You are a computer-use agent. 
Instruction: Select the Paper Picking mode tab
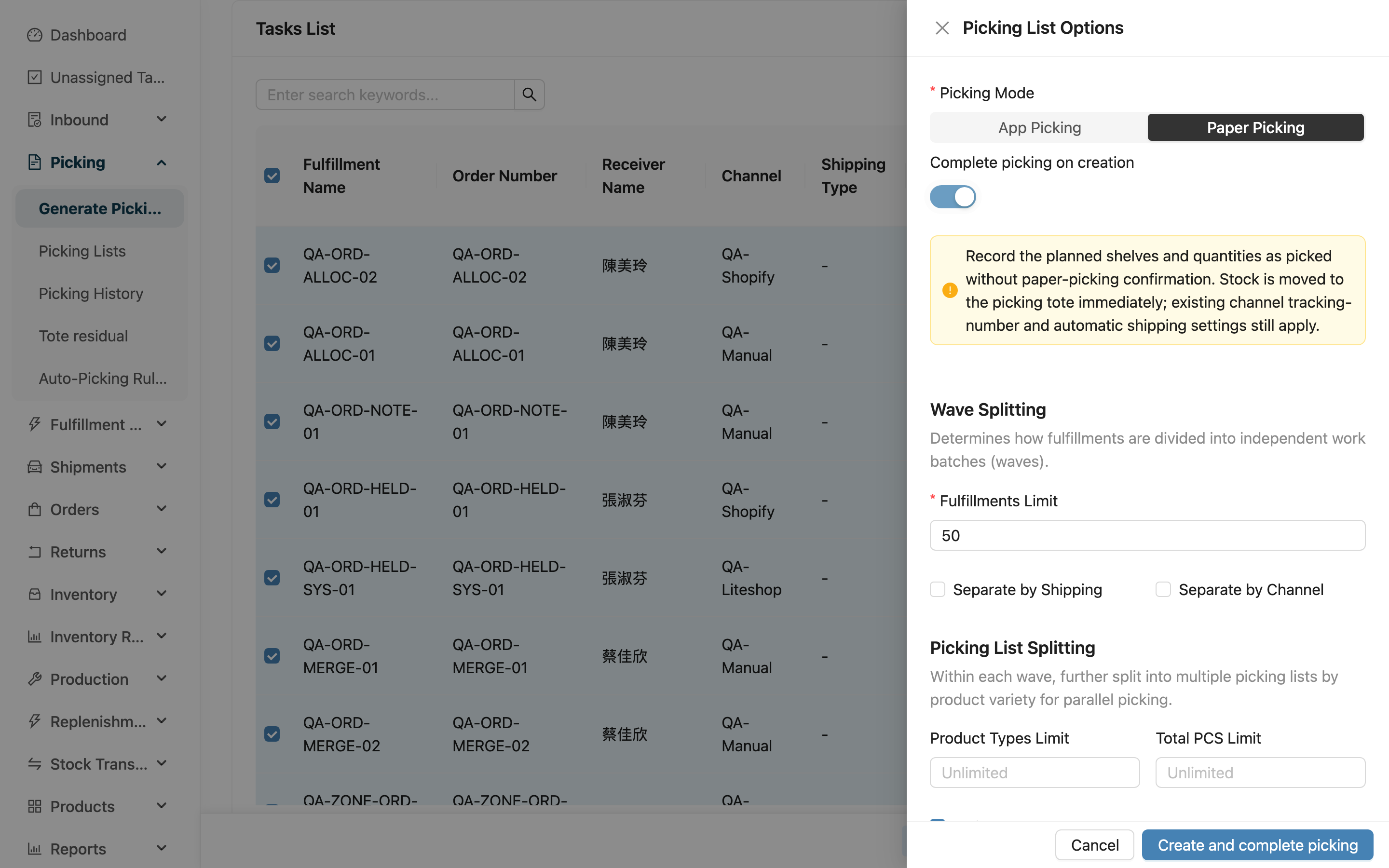(x=1255, y=127)
